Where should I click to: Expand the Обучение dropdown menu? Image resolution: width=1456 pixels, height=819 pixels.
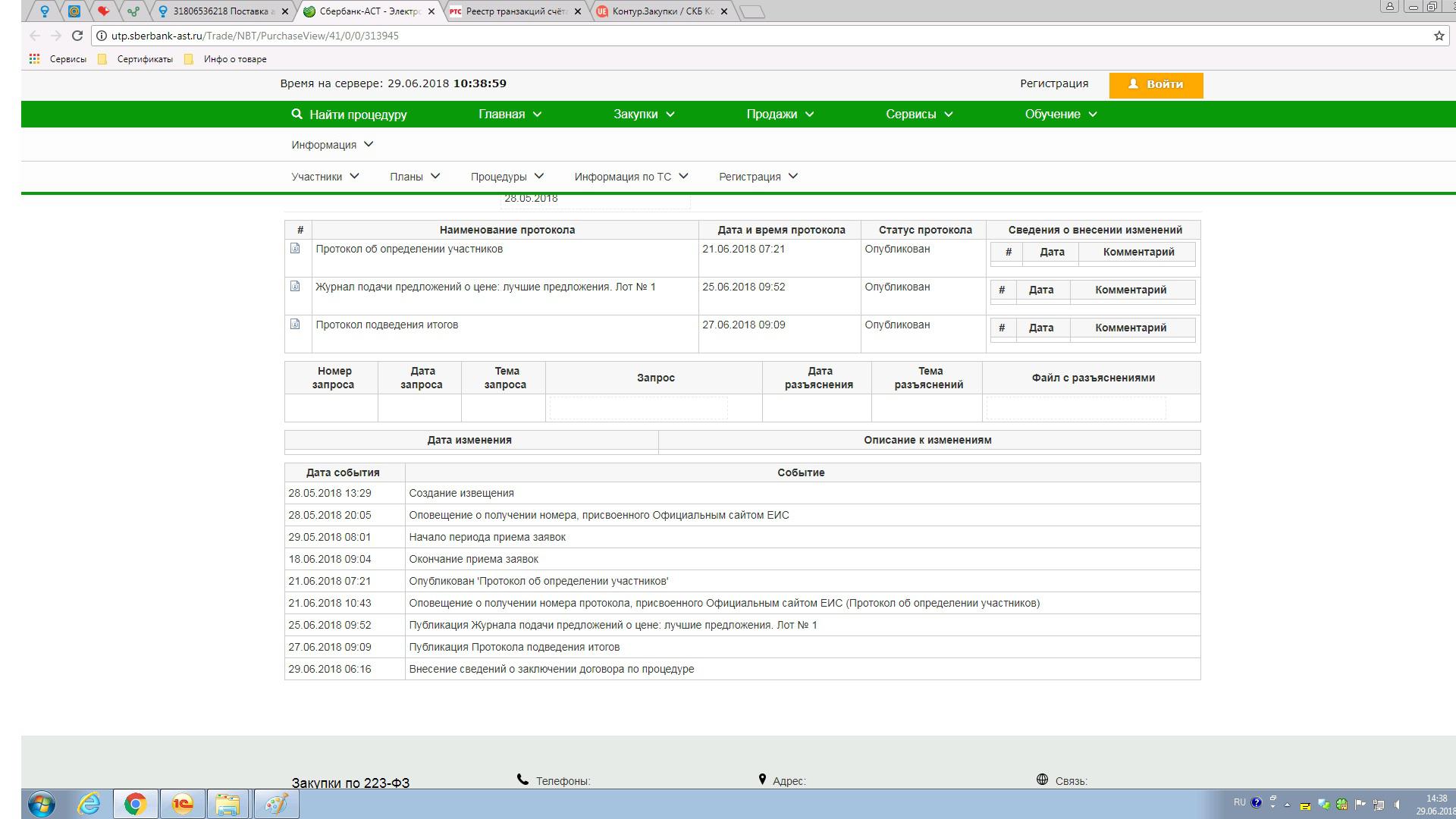[1061, 114]
